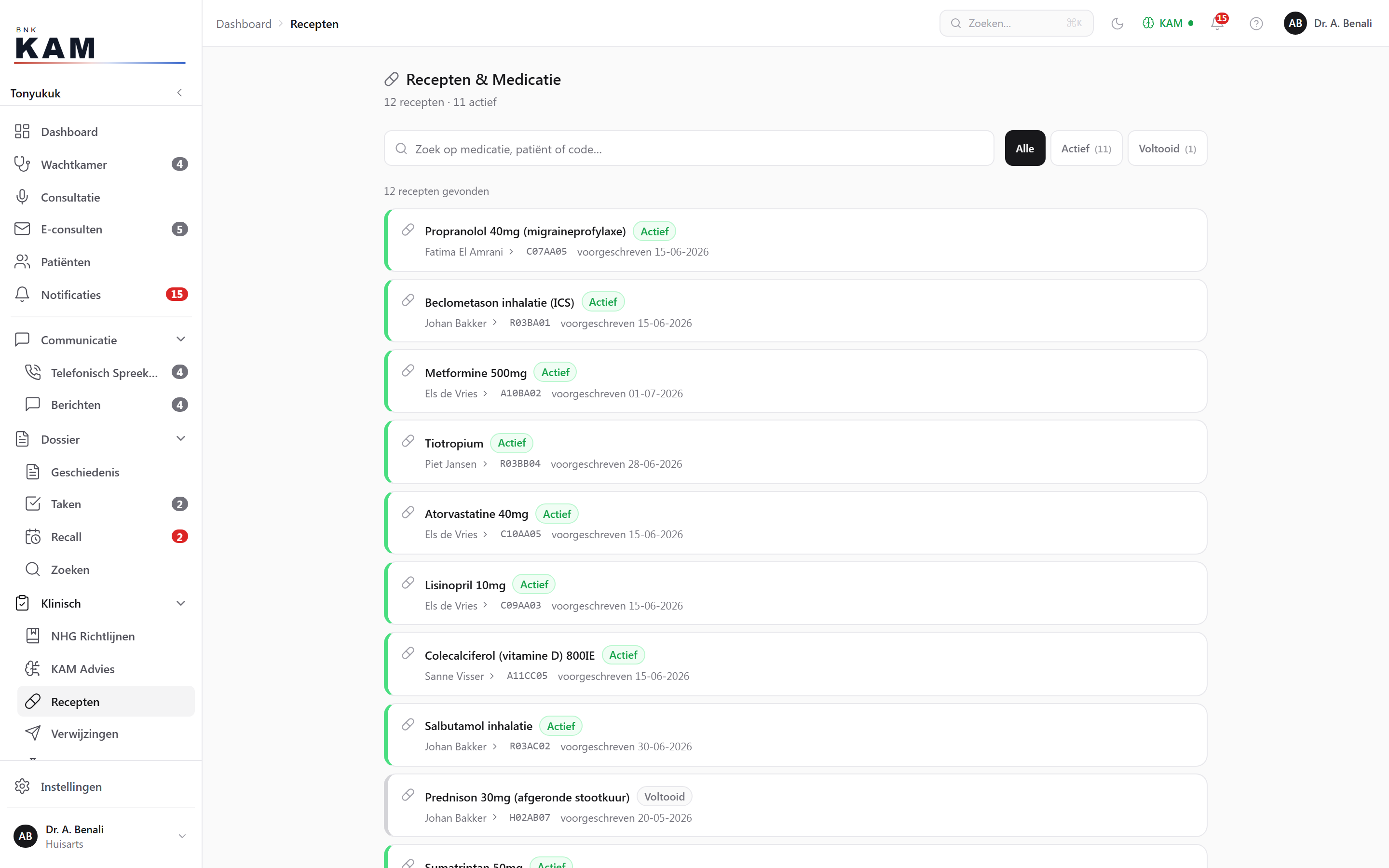The height and width of the screenshot is (868, 1389).
Task: Collapse the Klinisch section
Action: click(101, 603)
